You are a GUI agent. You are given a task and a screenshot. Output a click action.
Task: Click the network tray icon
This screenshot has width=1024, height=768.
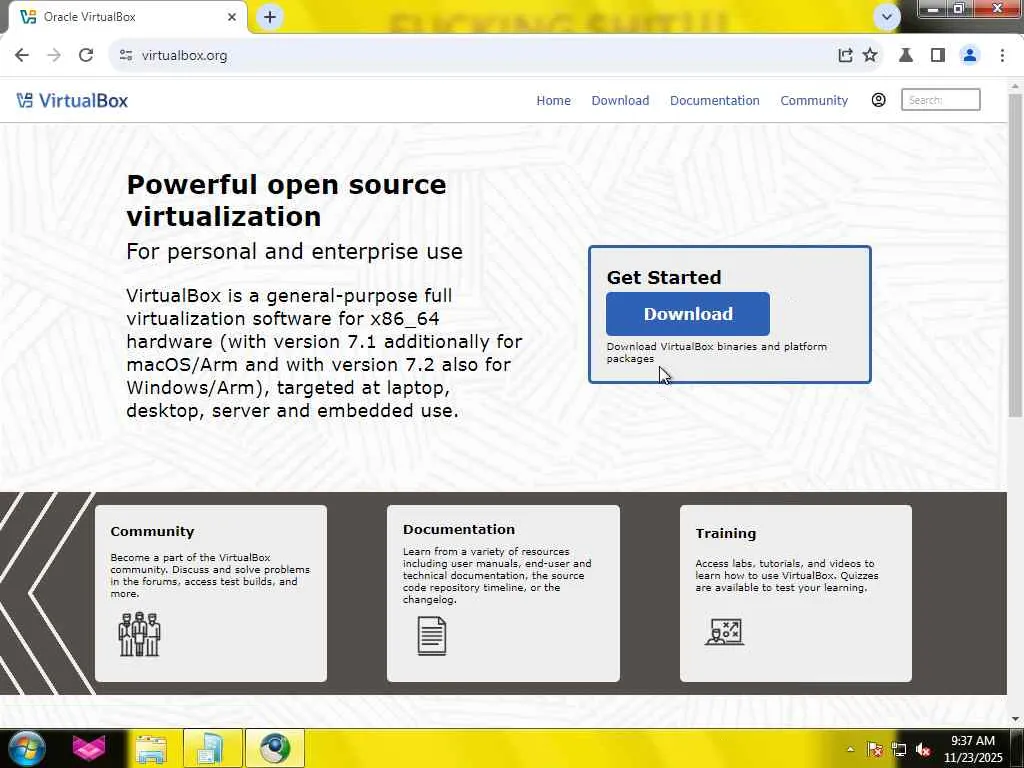(899, 749)
